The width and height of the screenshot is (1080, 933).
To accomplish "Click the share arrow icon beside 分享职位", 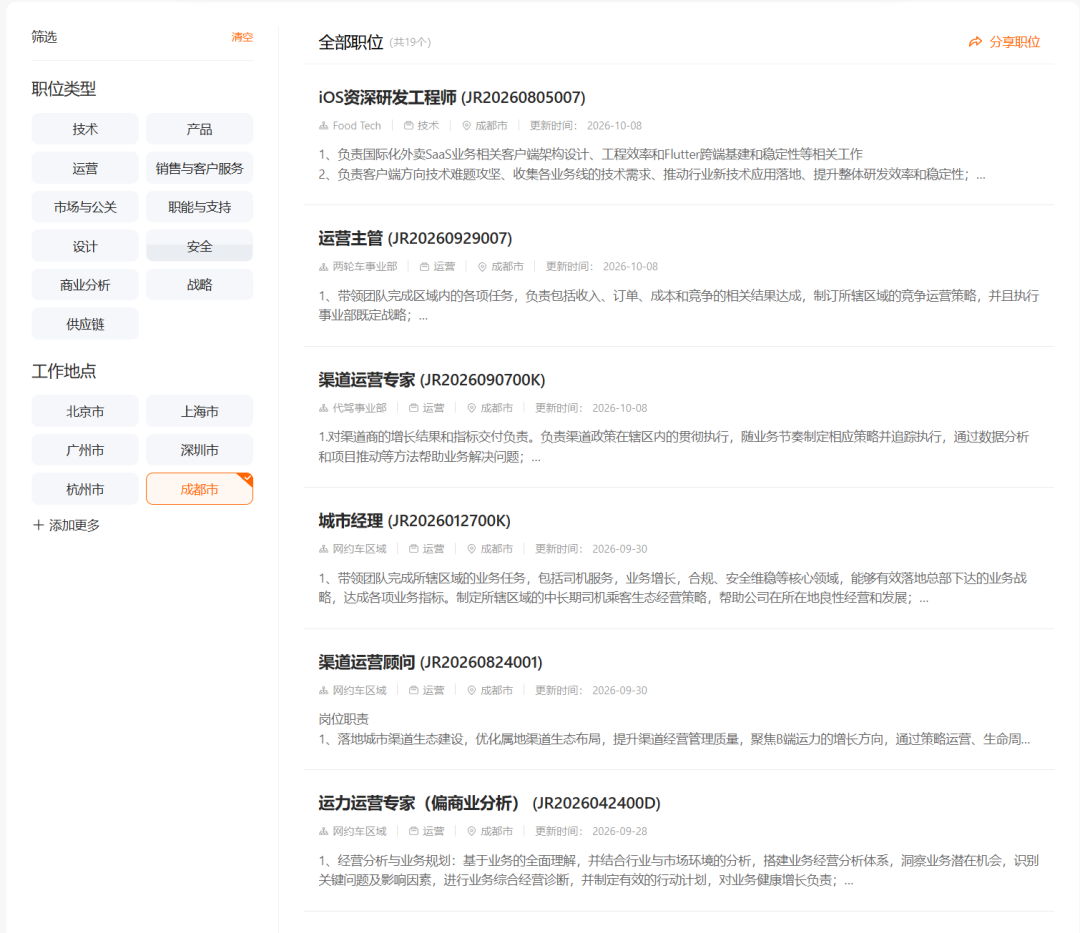I will 975,42.
